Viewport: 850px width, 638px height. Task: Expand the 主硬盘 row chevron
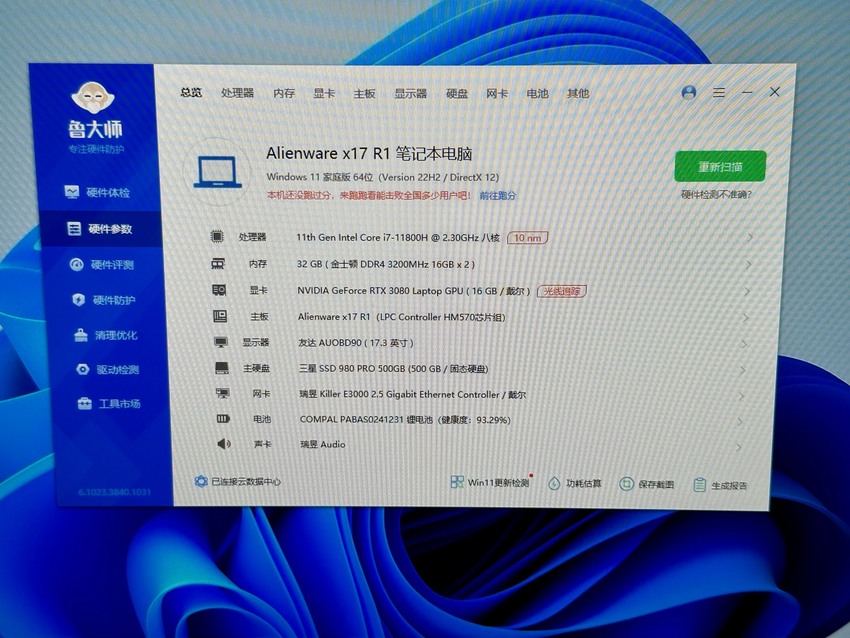(742, 370)
